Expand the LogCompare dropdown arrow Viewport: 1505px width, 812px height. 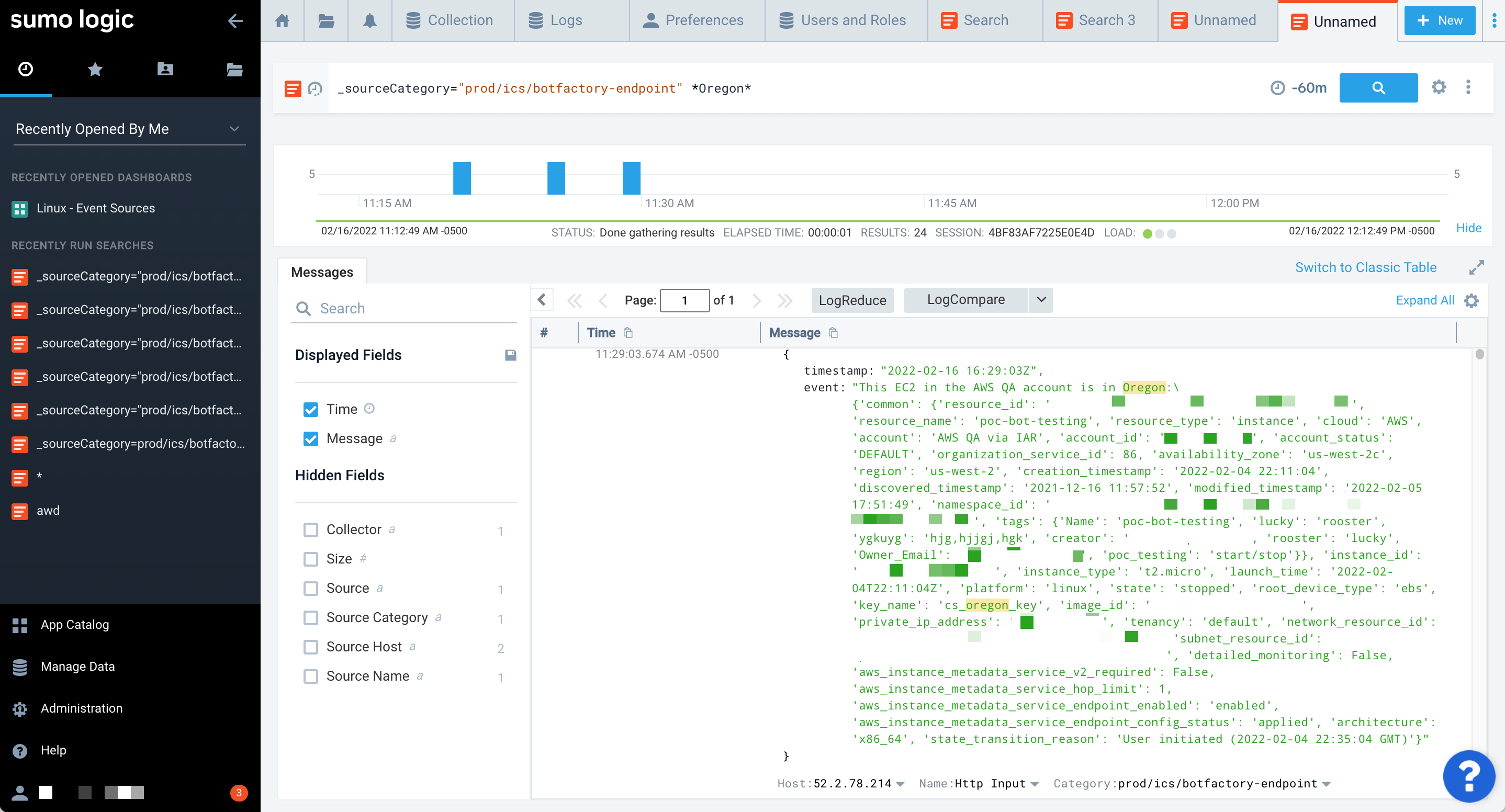coord(1041,300)
